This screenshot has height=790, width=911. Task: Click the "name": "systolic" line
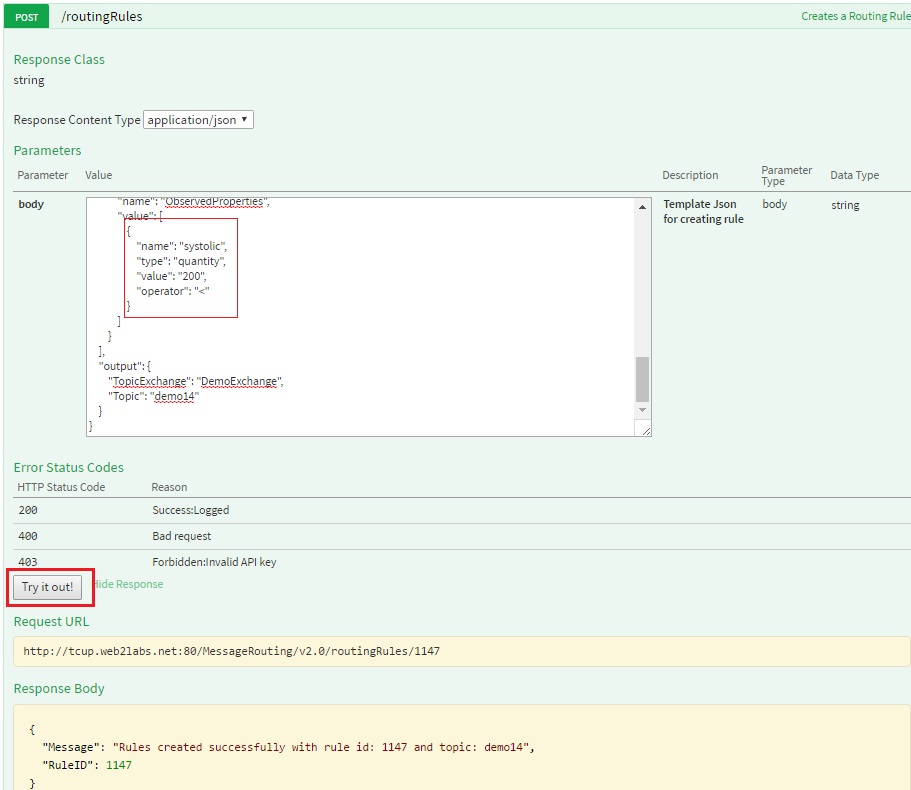tap(181, 246)
